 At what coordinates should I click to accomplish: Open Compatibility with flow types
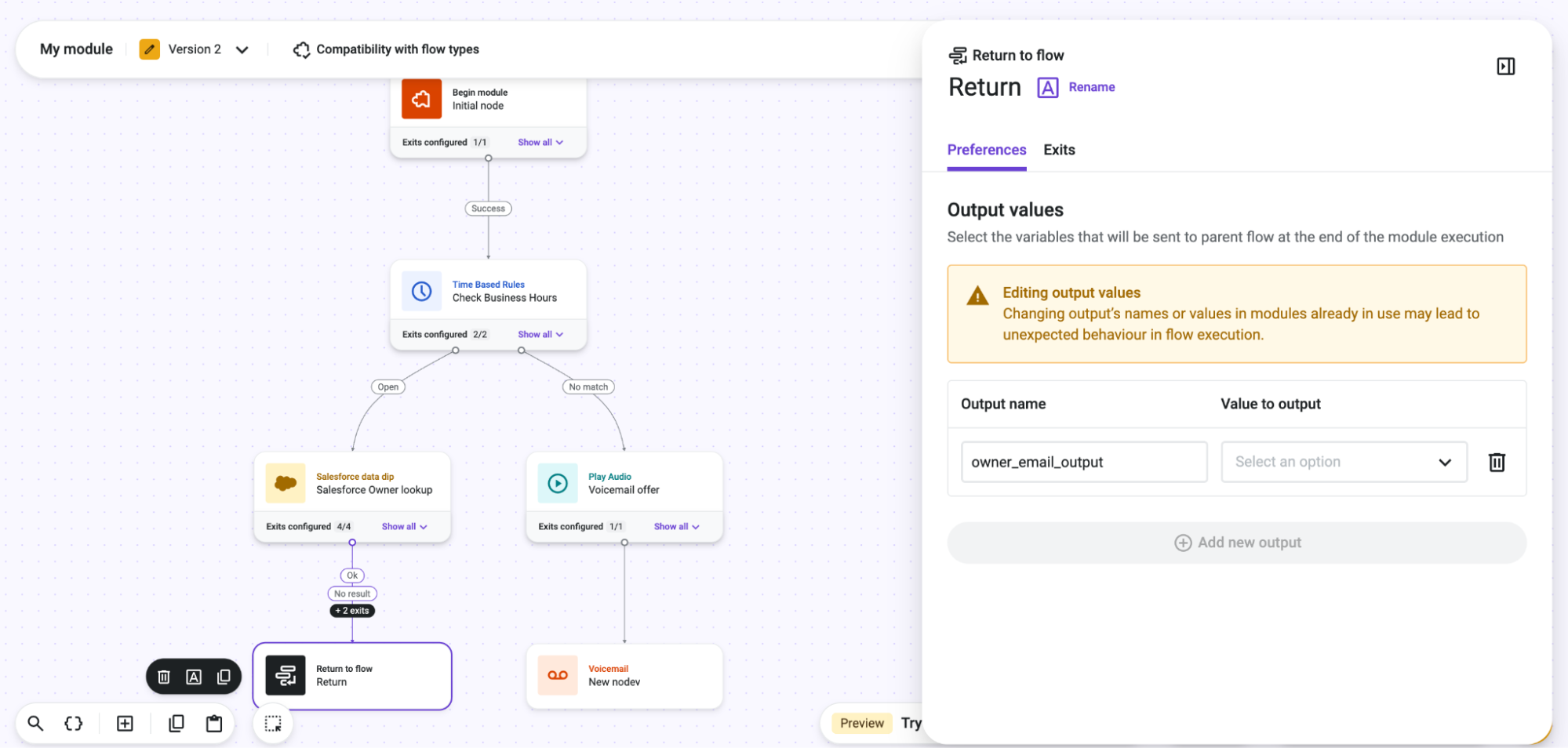386,49
